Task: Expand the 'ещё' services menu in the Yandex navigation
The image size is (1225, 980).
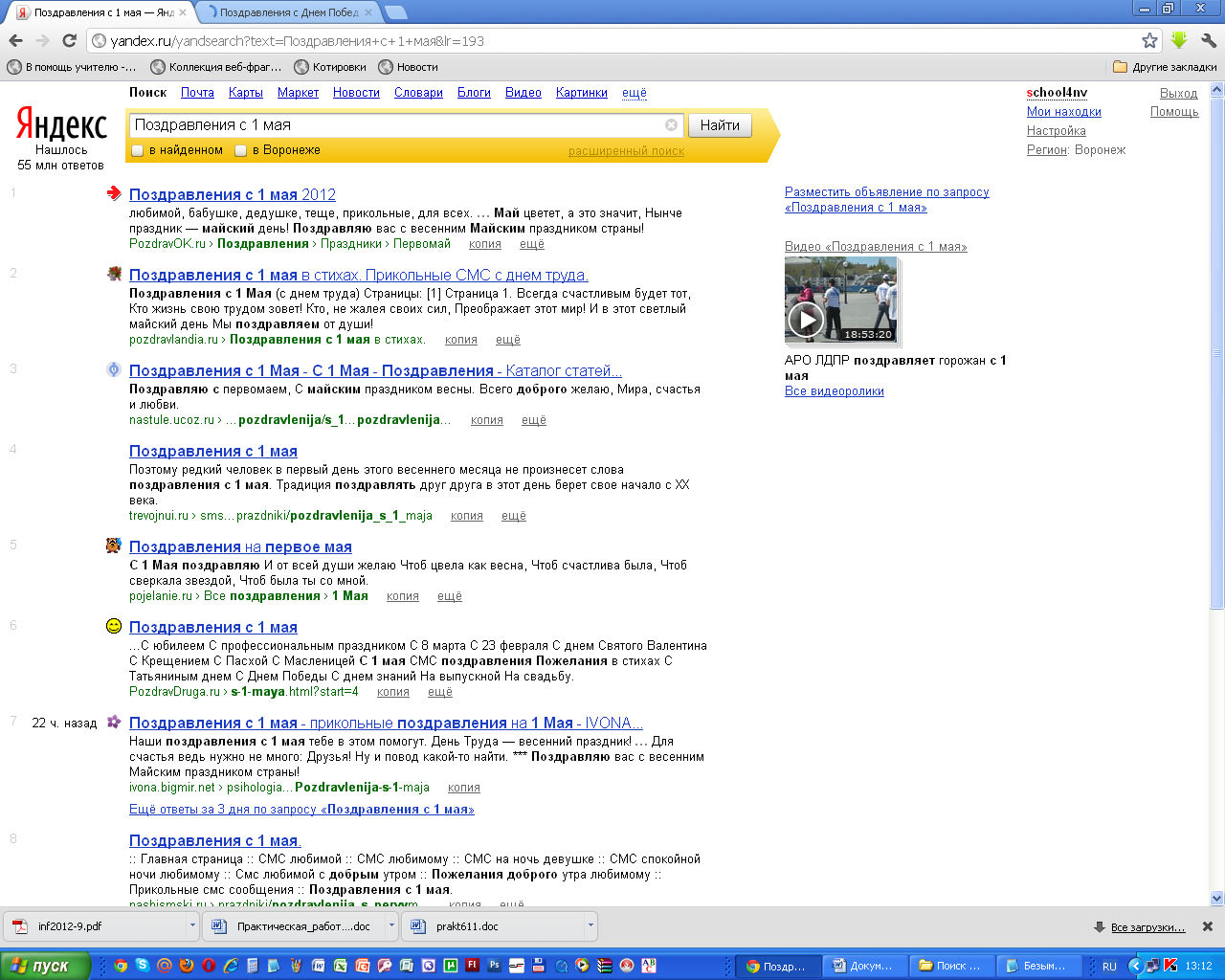Action: point(635,93)
